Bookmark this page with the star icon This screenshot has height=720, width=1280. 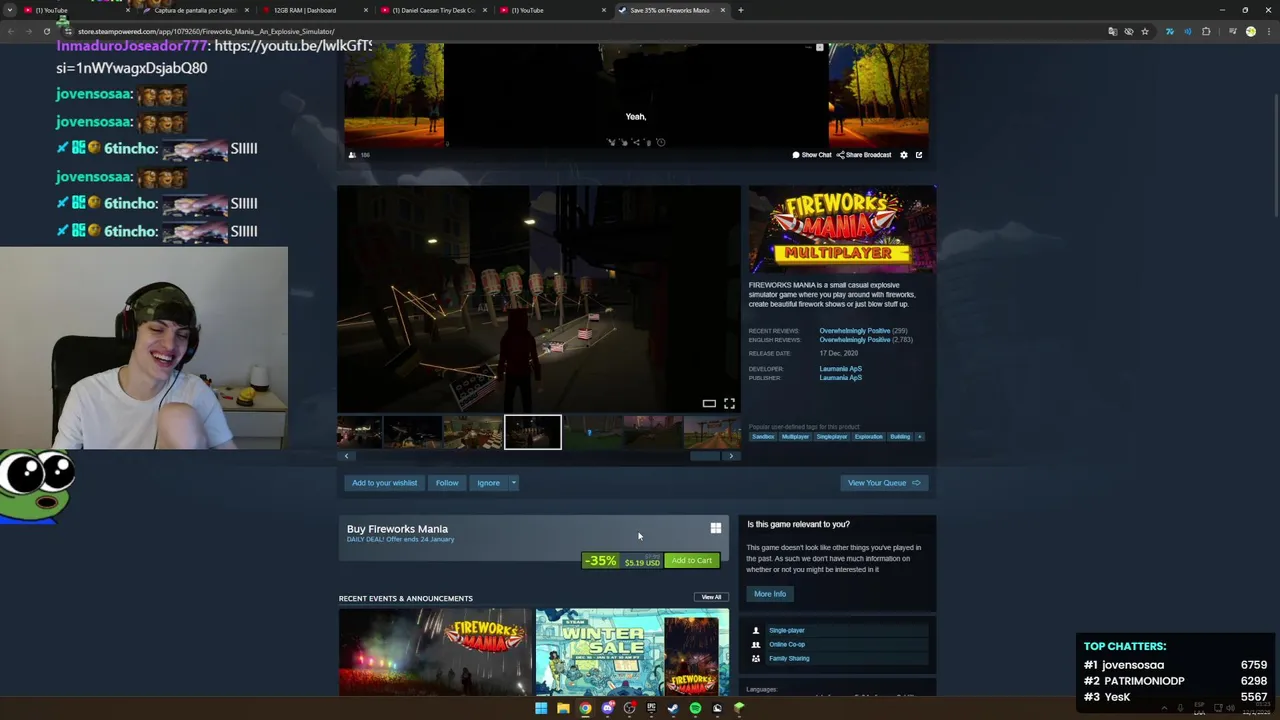[x=1145, y=31]
